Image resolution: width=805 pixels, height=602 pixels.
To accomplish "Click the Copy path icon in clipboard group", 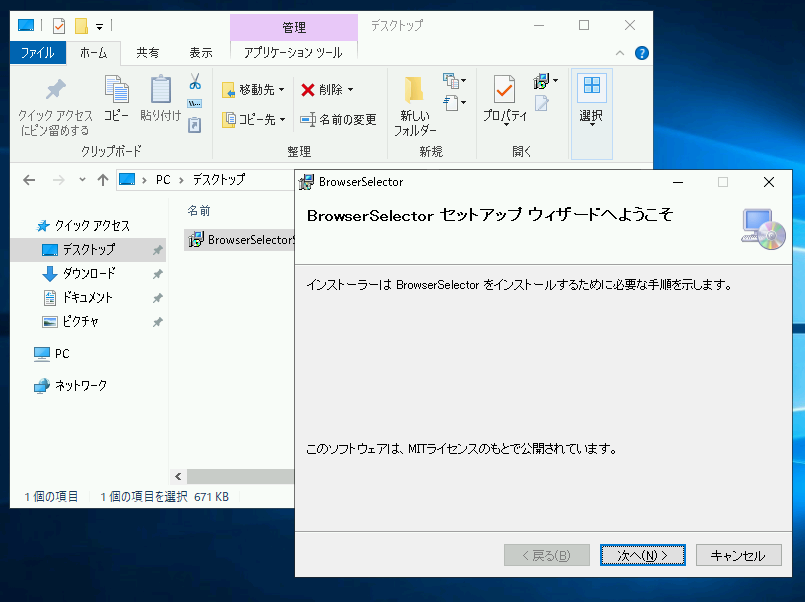I will coord(195,104).
